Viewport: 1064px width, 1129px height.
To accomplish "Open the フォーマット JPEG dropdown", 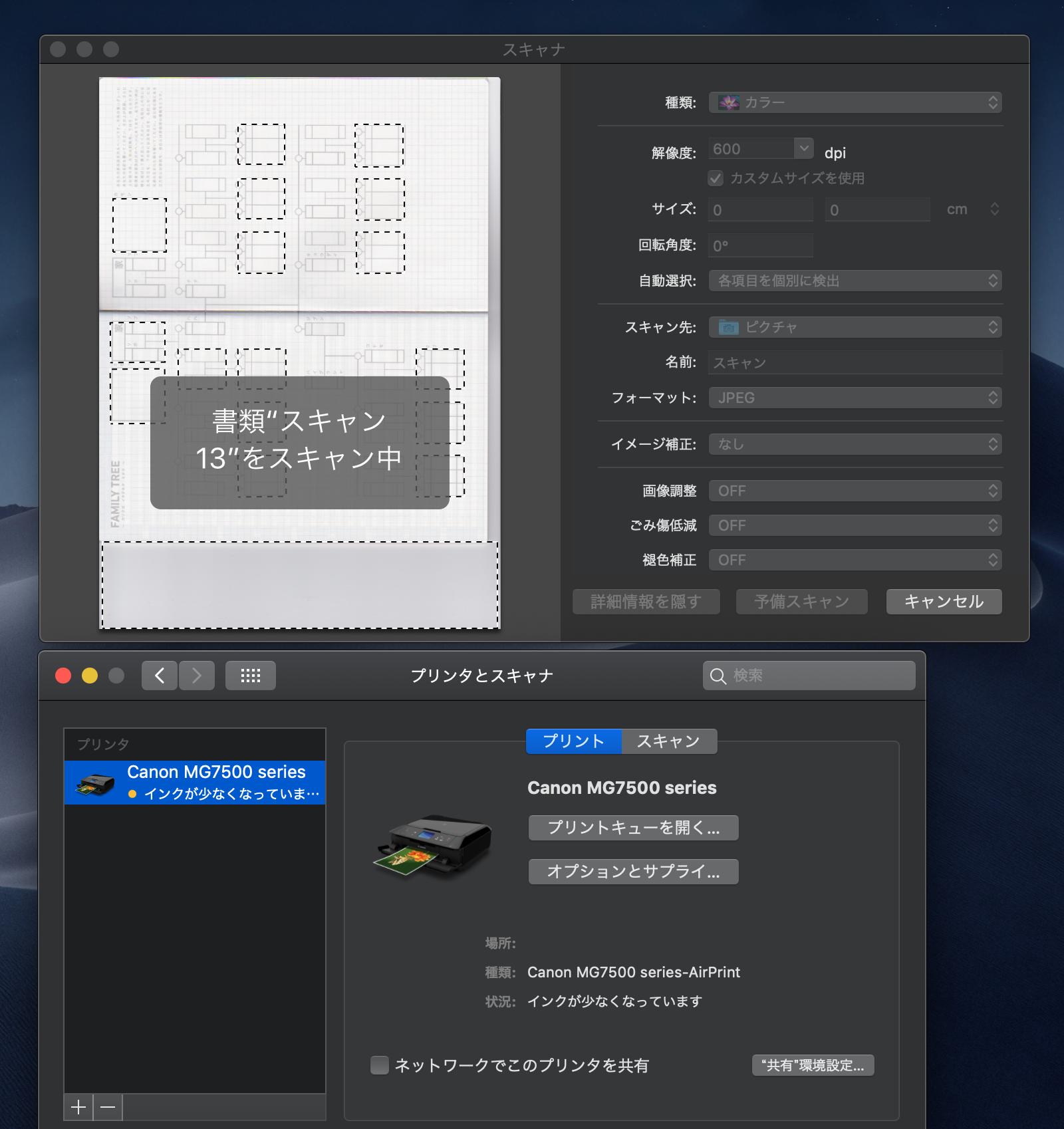I will point(855,398).
